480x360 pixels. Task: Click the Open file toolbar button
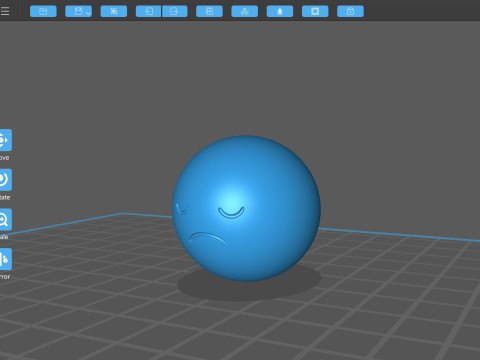[43, 11]
